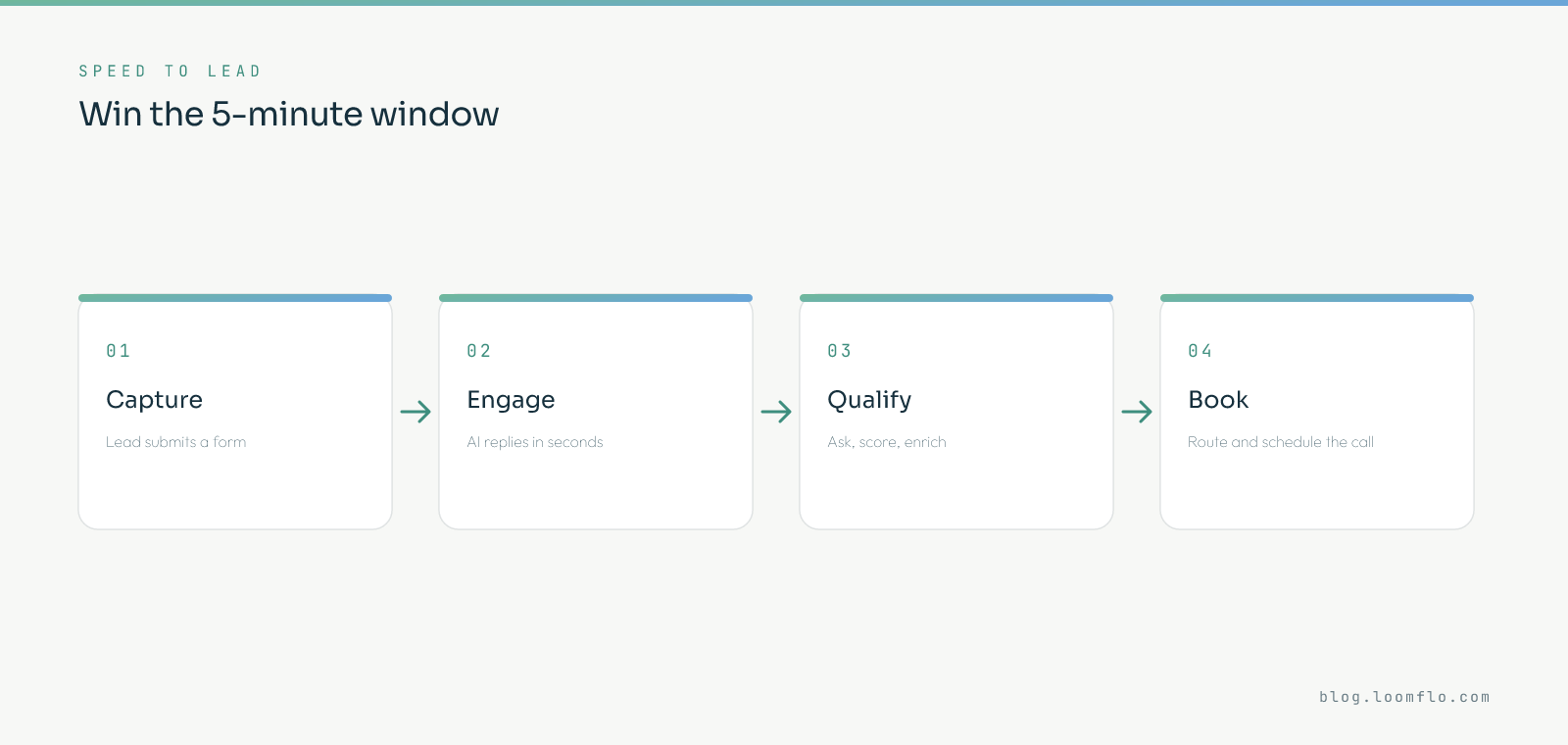Click the step number '02'
Viewport: 1568px width, 745px height.
pyautogui.click(x=479, y=351)
